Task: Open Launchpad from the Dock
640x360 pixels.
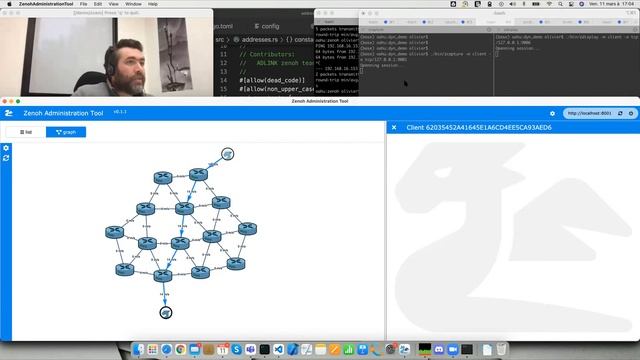Action: click(x=153, y=349)
